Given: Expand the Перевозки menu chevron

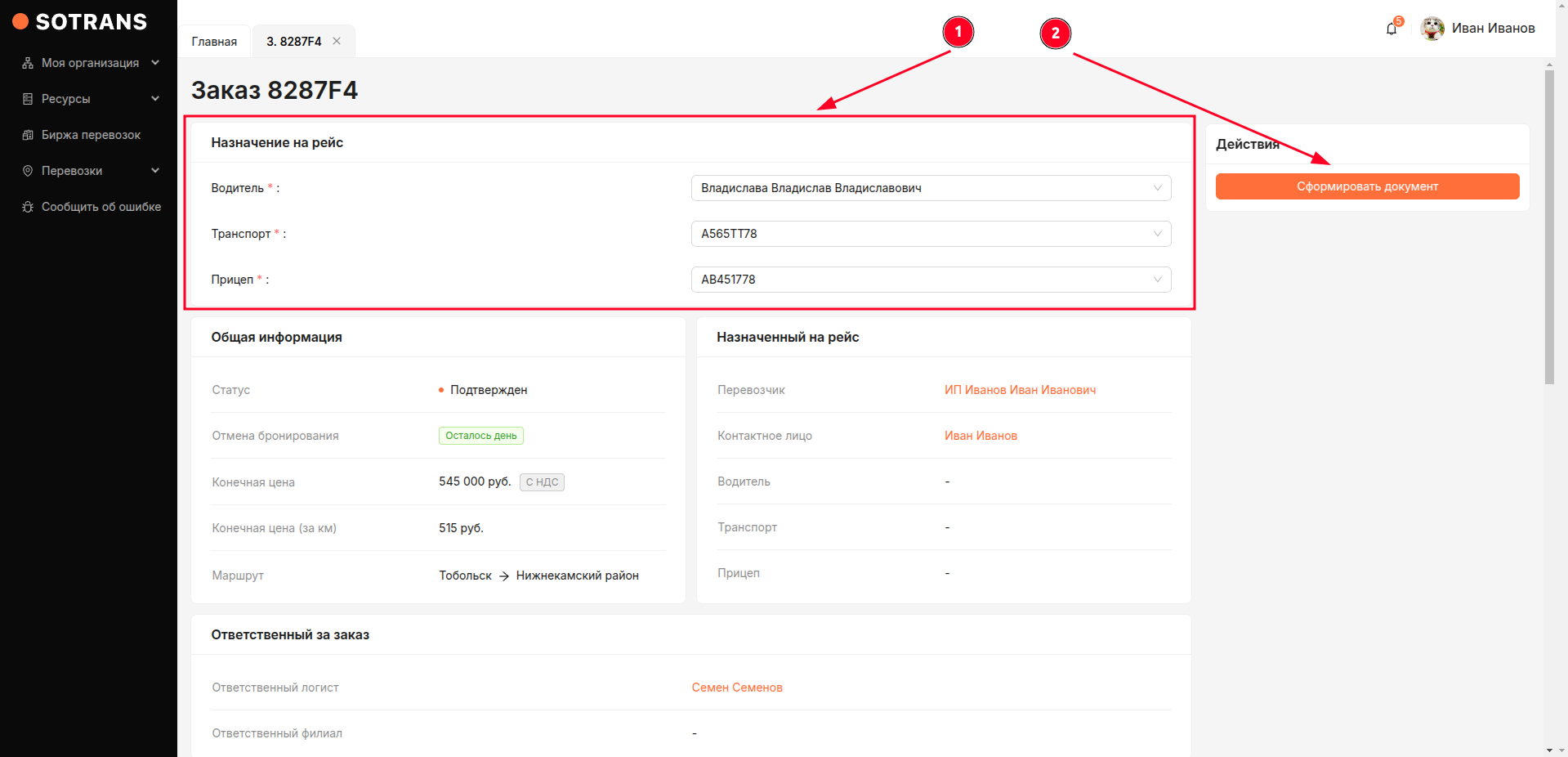Looking at the screenshot, I should pyautogui.click(x=155, y=171).
